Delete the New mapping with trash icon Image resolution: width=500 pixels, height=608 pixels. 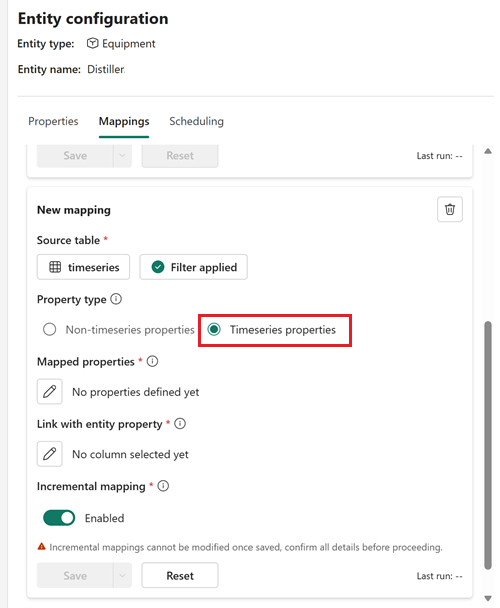click(x=450, y=209)
